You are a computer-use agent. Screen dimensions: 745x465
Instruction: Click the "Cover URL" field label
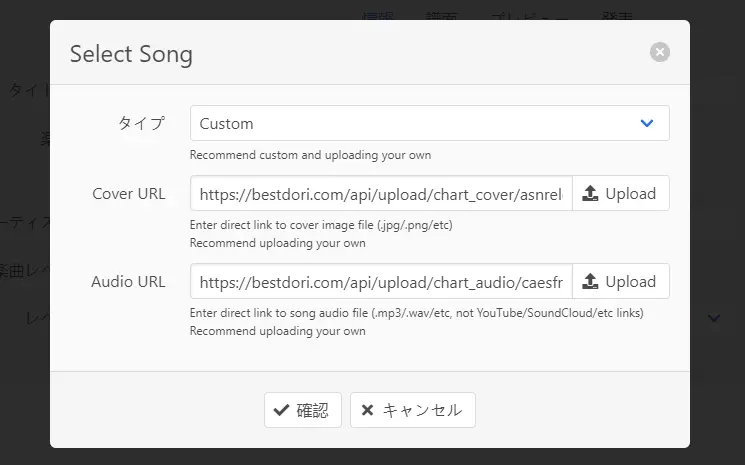point(128,194)
